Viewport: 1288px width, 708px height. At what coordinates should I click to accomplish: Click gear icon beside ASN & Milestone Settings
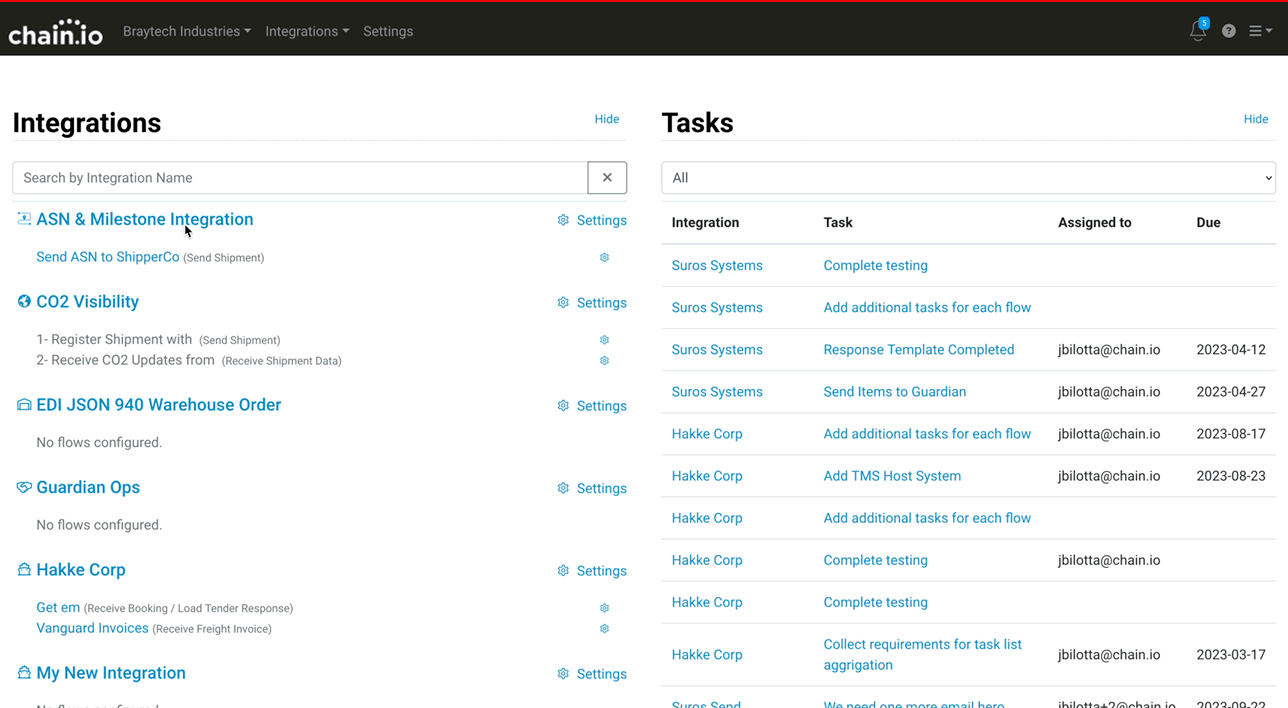pyautogui.click(x=563, y=220)
